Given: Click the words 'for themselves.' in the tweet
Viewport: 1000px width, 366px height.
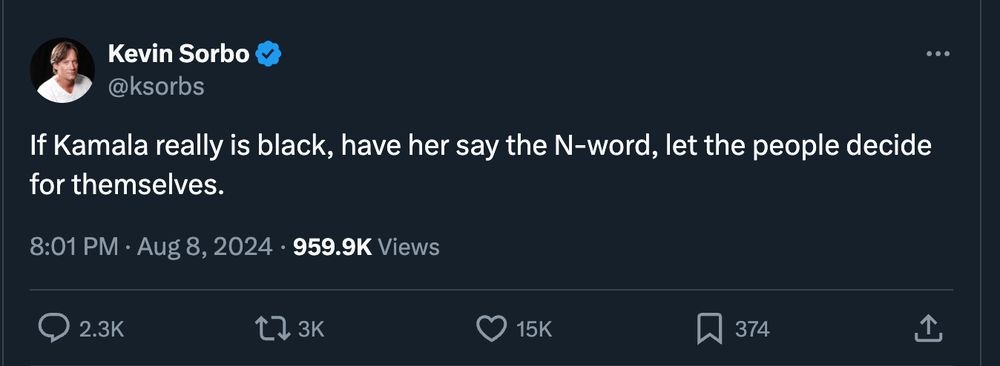Looking at the screenshot, I should pyautogui.click(x=127, y=185).
